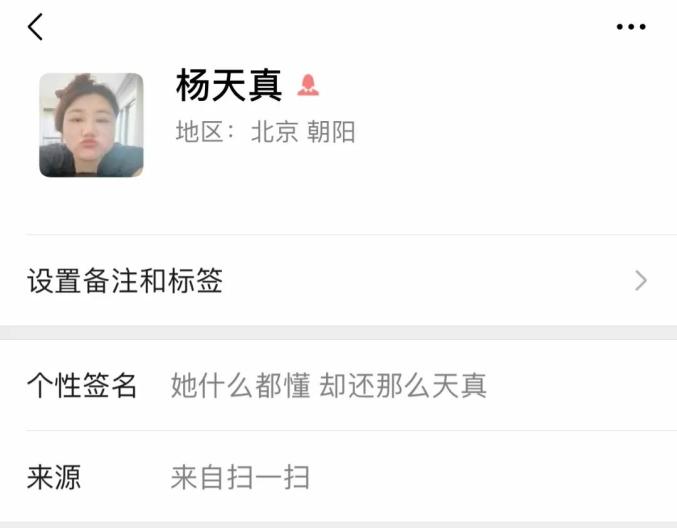
Task: Click the 扫一扫 words in source row
Action: pyautogui.click(x=268, y=477)
